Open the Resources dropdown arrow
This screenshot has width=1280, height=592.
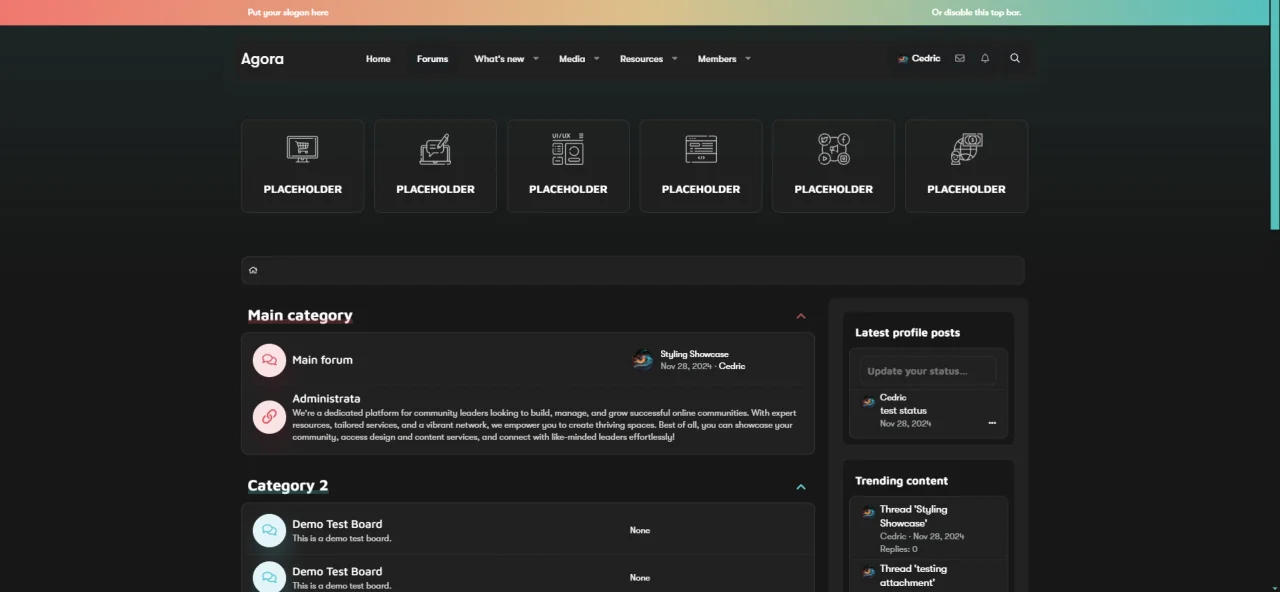674,59
